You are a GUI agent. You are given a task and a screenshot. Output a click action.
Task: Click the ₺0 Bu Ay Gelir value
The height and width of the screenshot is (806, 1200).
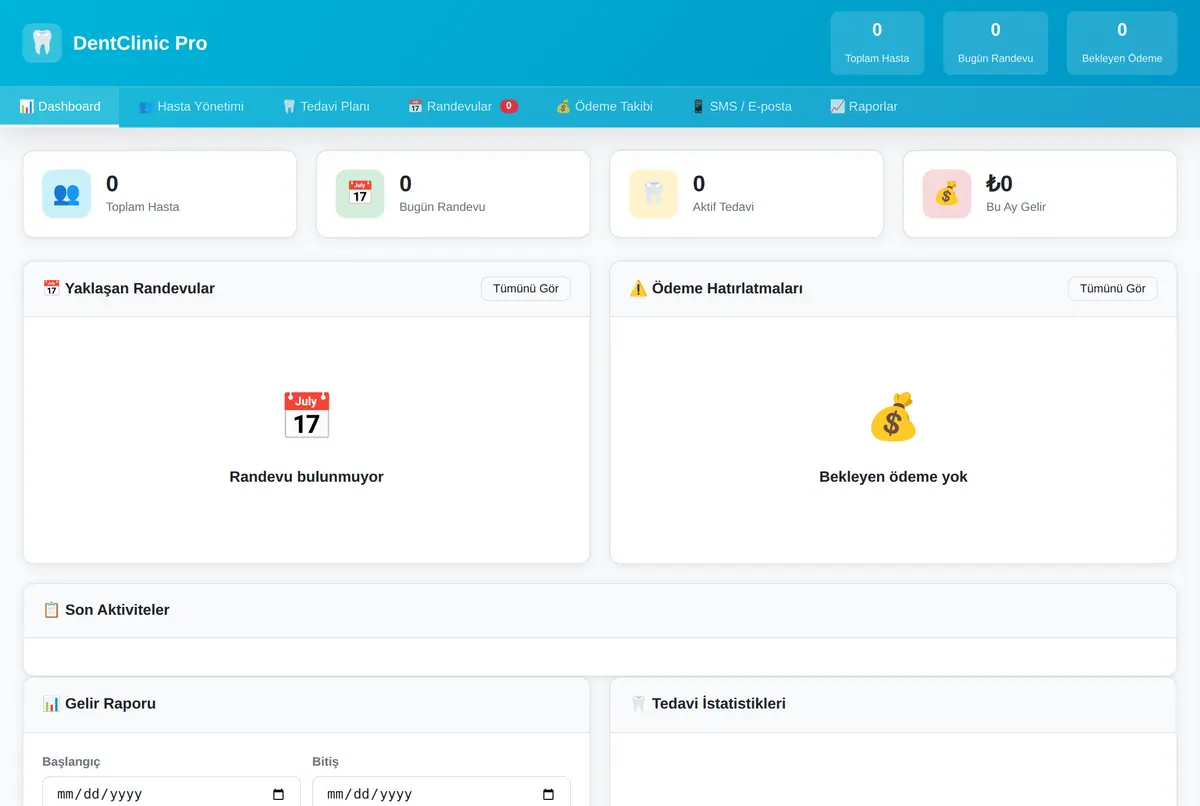[x=999, y=183]
